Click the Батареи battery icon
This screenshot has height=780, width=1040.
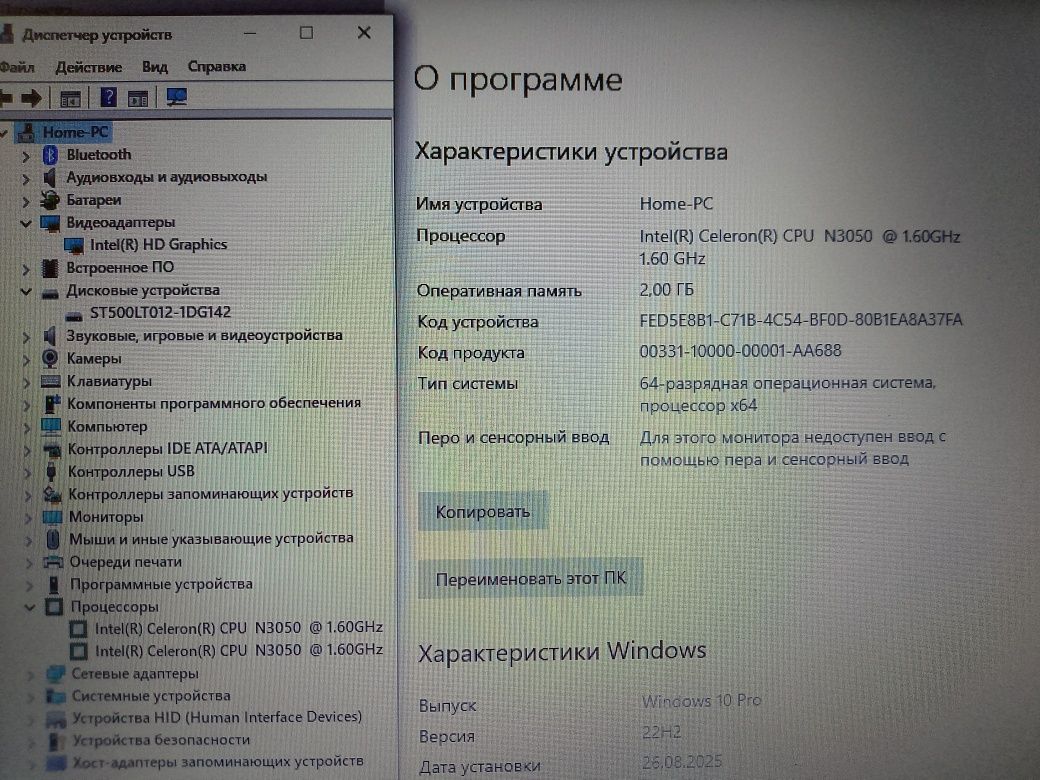click(50, 200)
